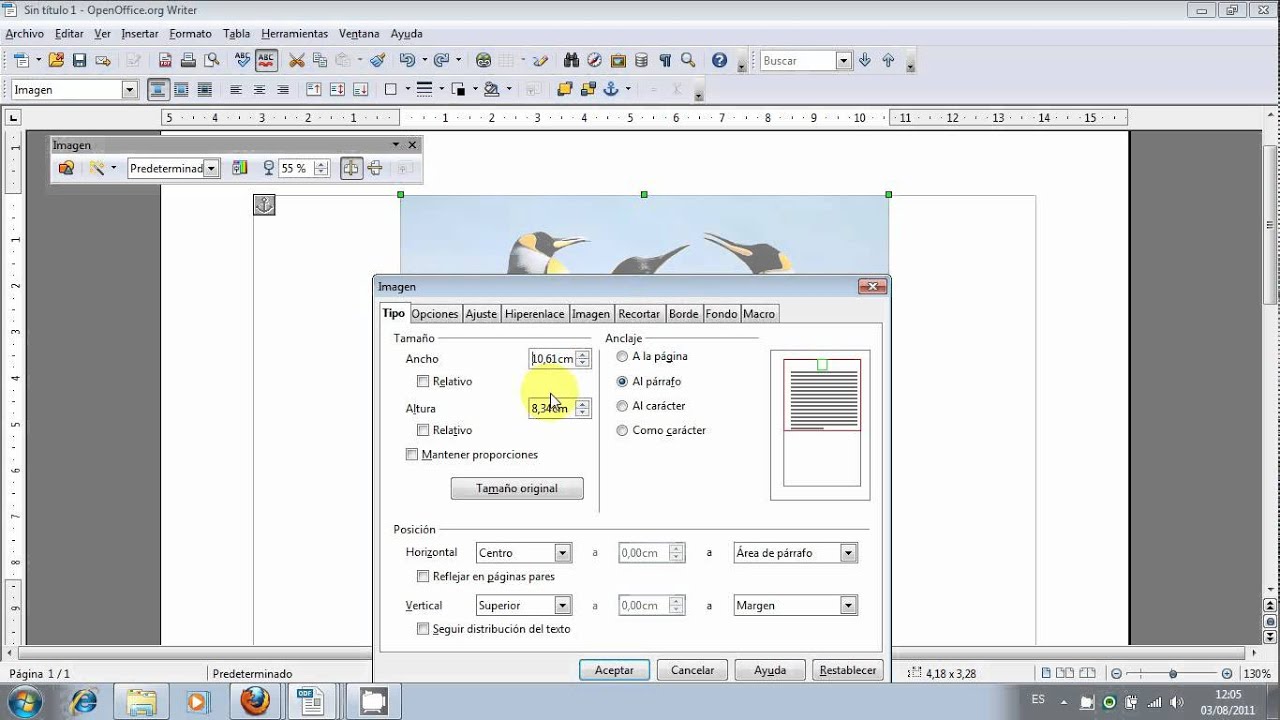Image resolution: width=1280 pixels, height=720 pixels.
Task: Click Find Next down arrow icon
Action: point(865,61)
